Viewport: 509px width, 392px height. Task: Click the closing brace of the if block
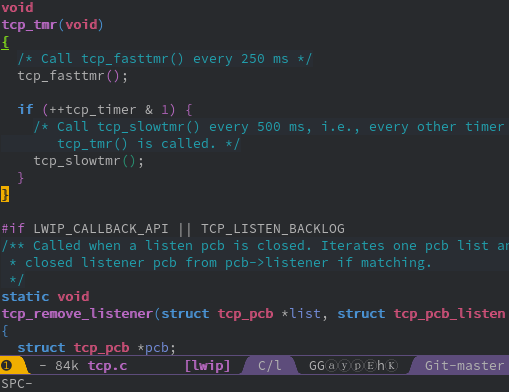(21, 178)
